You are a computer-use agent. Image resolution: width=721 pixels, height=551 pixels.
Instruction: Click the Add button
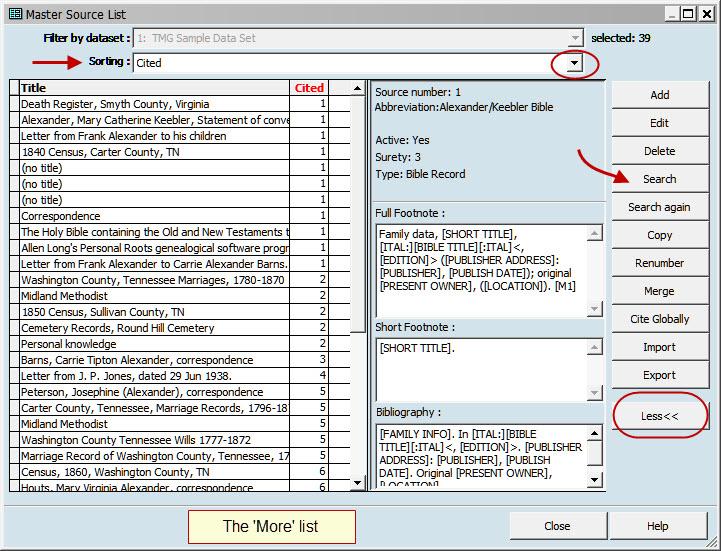(660, 95)
